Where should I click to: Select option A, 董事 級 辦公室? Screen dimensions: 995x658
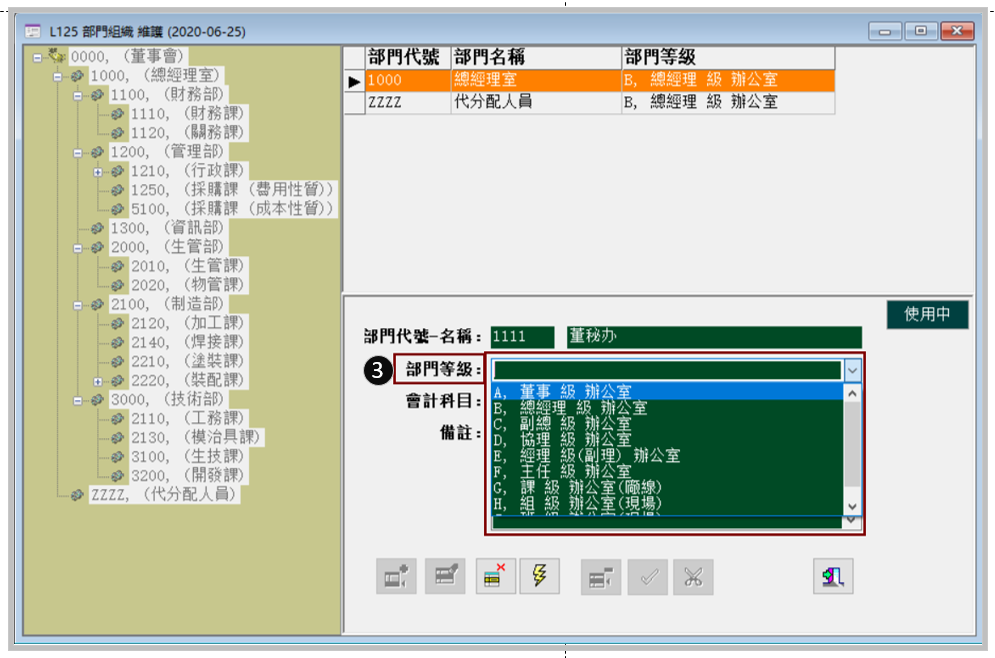[x=668, y=392]
